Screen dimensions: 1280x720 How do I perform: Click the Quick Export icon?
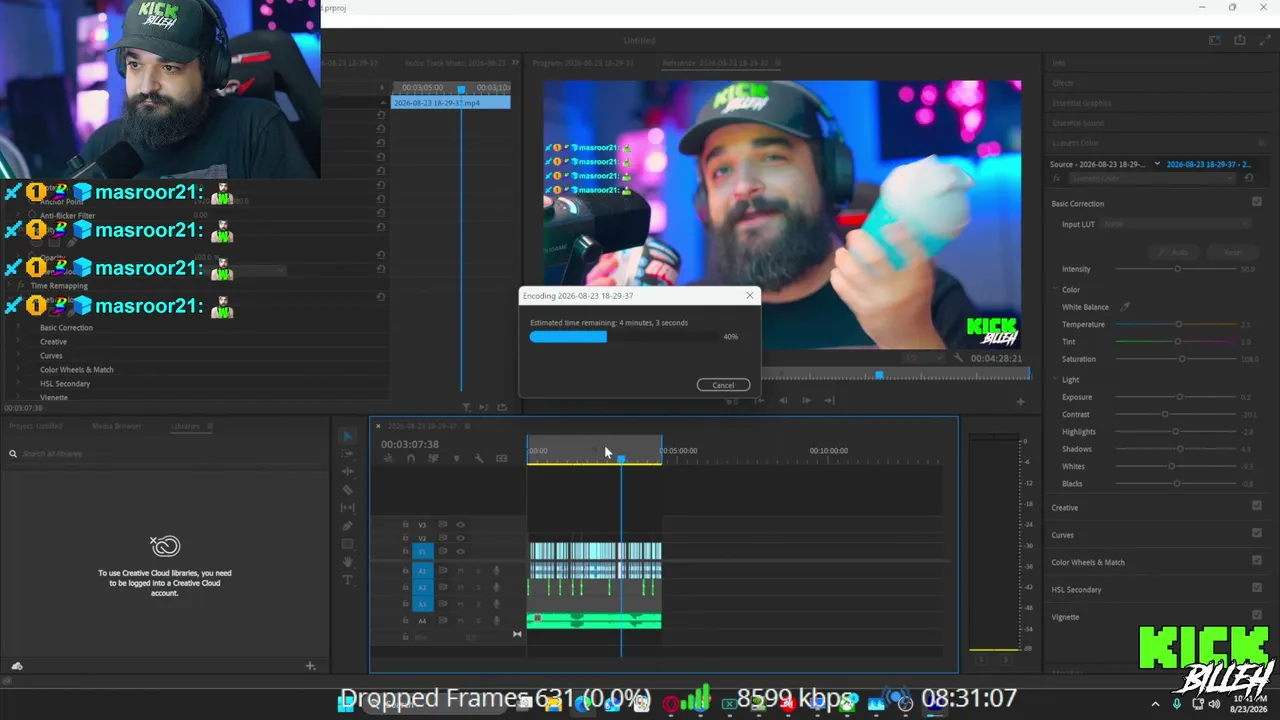(x=1240, y=40)
